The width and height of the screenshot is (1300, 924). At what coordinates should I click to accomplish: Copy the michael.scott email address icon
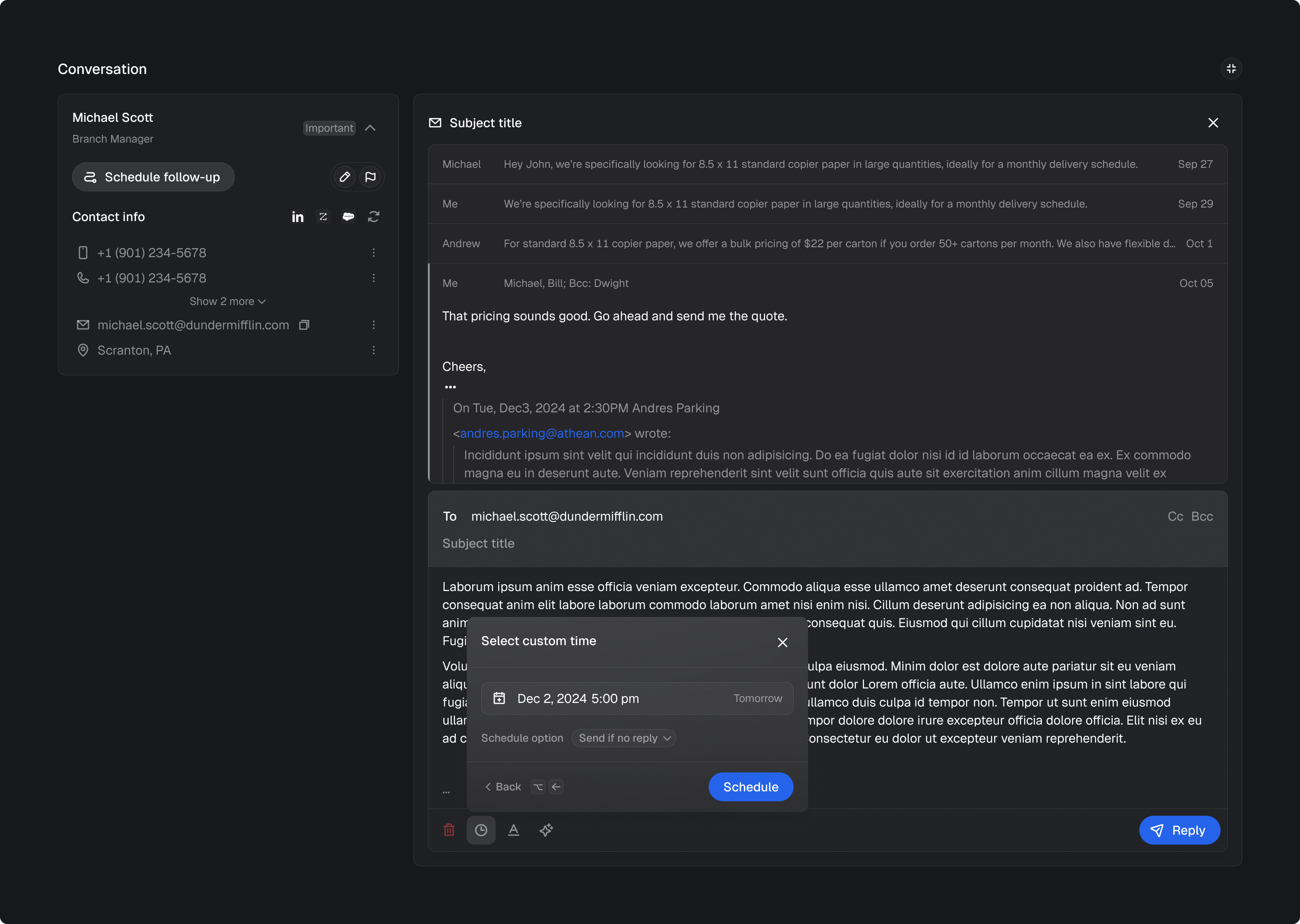point(304,325)
